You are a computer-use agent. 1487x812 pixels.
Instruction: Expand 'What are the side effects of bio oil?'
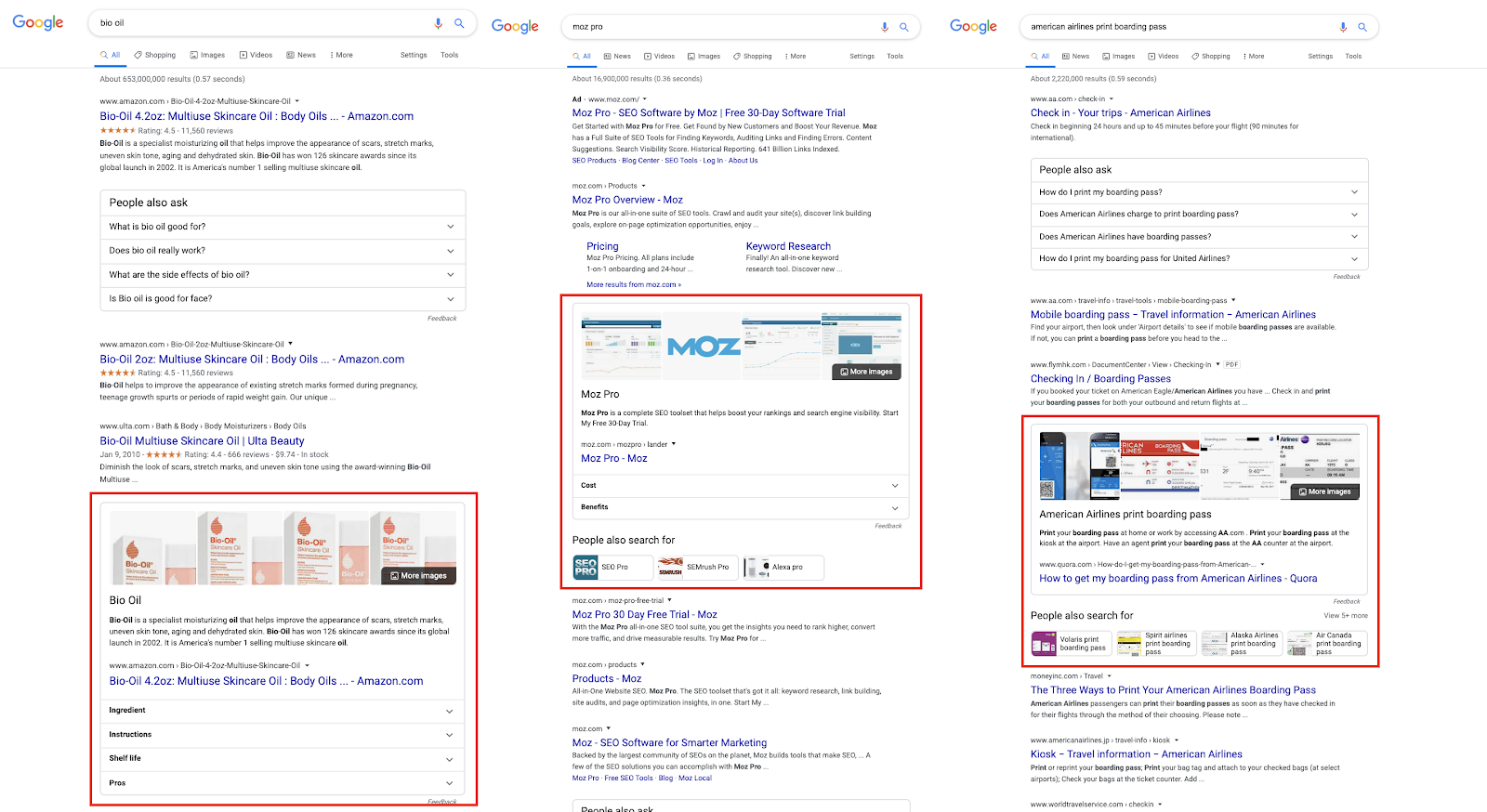(x=283, y=275)
